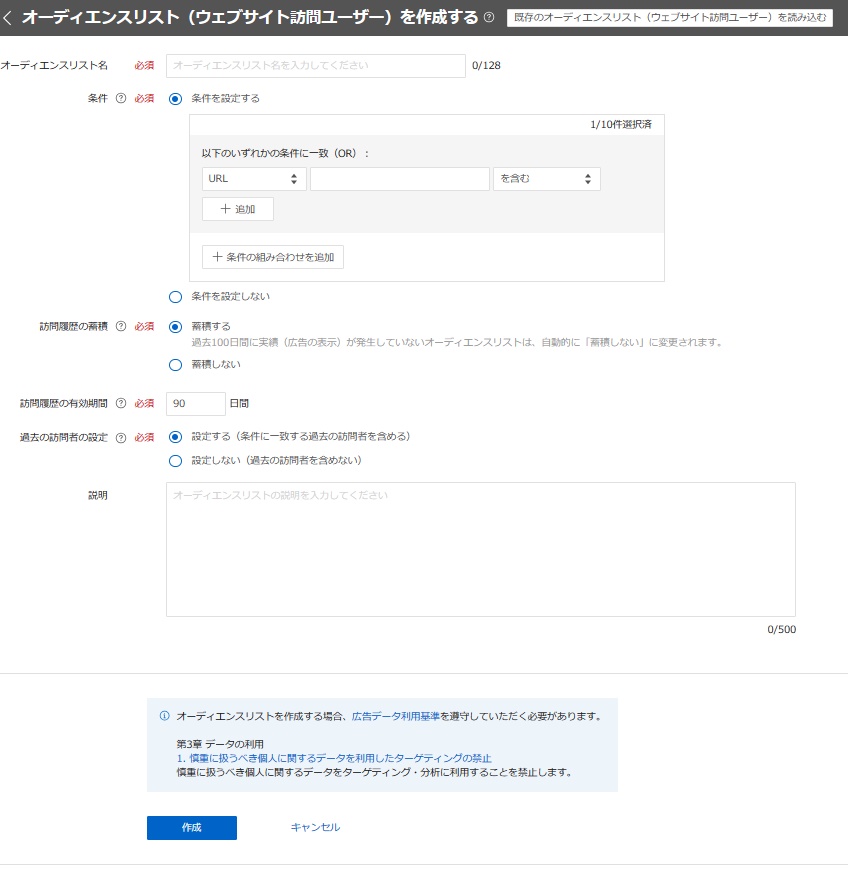Click 条件の組み合わせを追加 button

pyautogui.click(x=273, y=257)
